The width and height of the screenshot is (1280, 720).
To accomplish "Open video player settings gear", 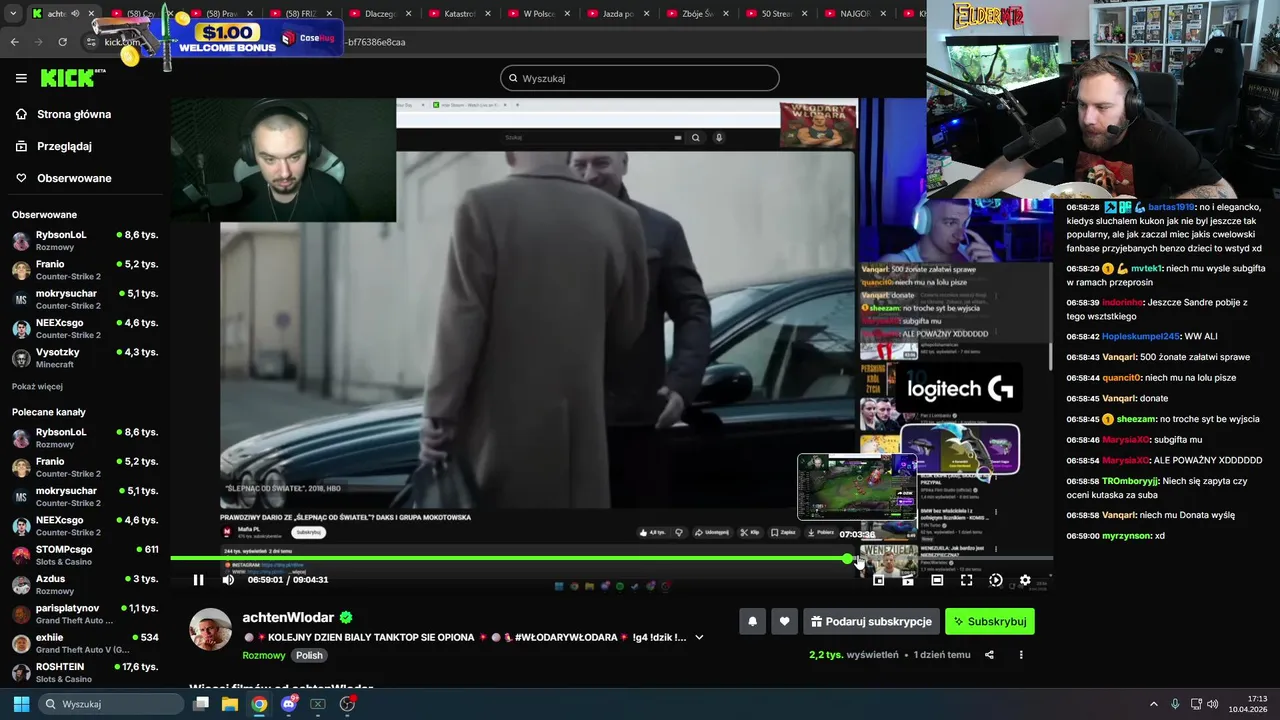I will coord(1025,580).
